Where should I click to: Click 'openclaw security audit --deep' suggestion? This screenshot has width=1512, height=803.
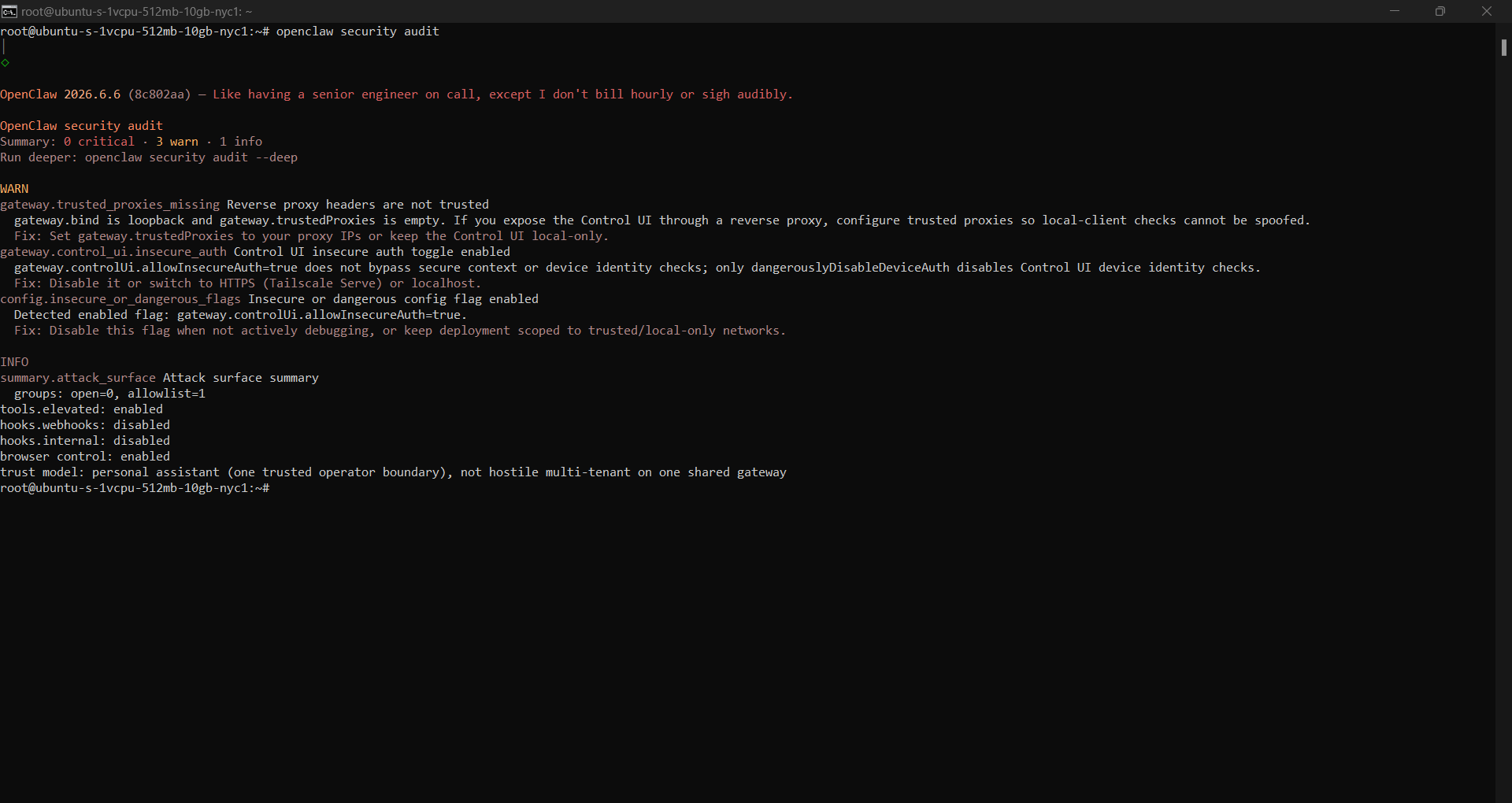coord(191,157)
